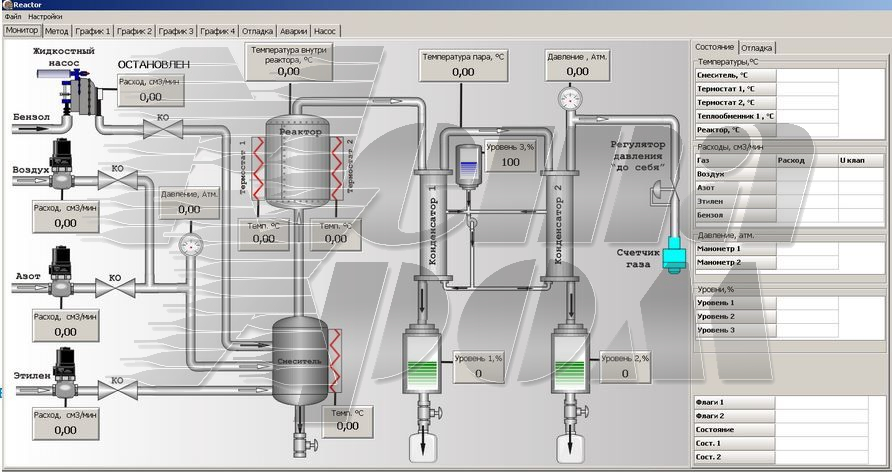Click the pressure gauge above Конденсатор 2

(x=571, y=99)
